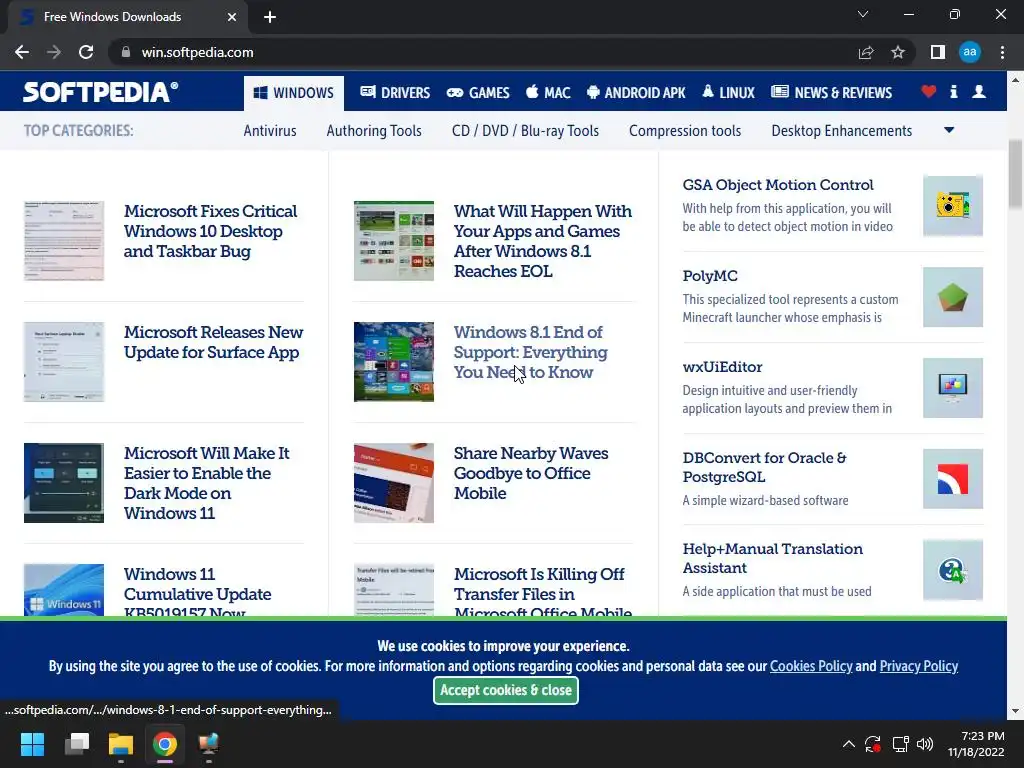Click the DBConvert for Oracle & PostgreSQL icon
The height and width of the screenshot is (768, 1024).
click(x=953, y=479)
